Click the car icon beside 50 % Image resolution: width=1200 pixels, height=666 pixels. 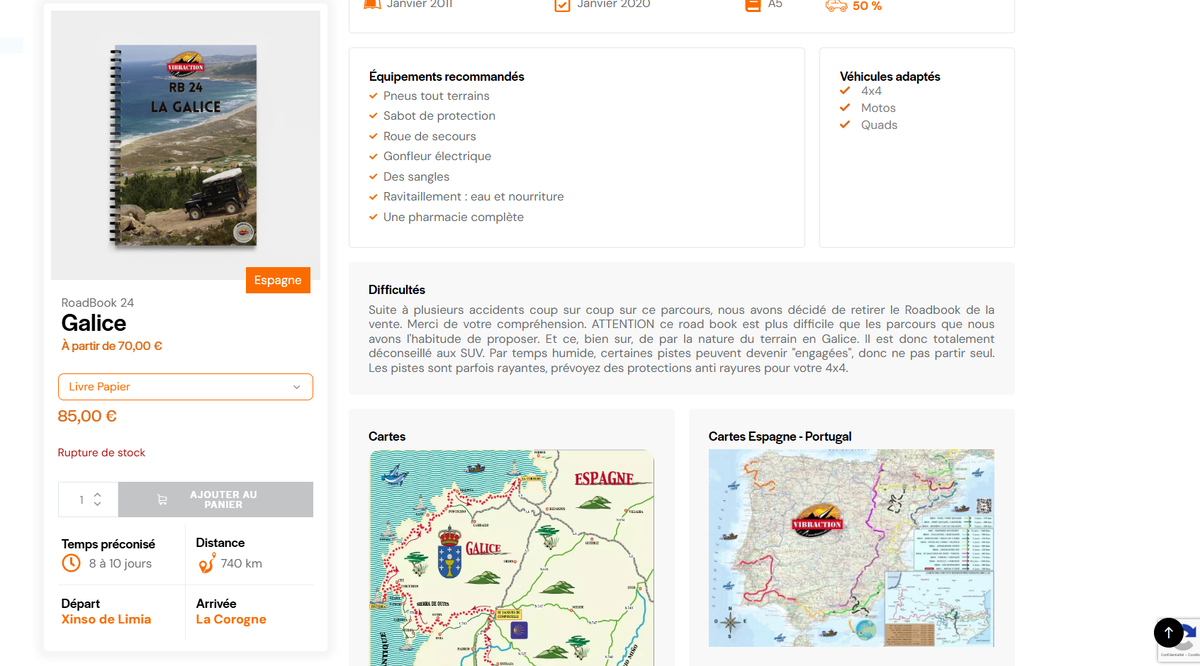tap(836, 6)
